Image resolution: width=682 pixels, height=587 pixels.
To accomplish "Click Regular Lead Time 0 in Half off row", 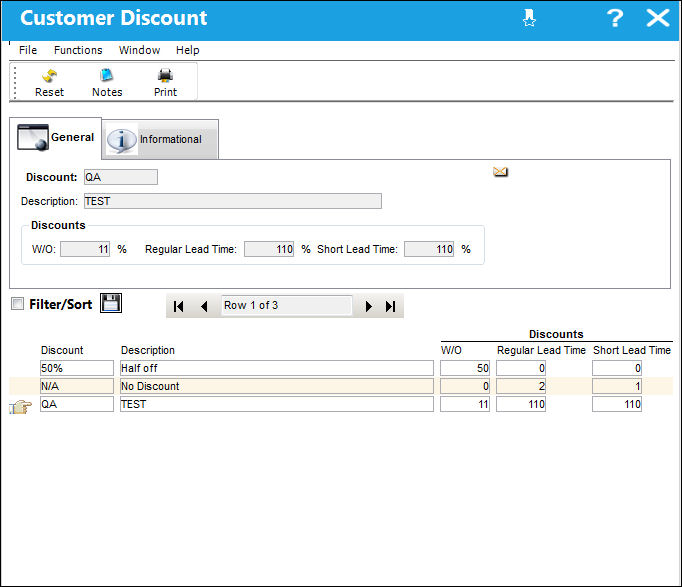I will click(521, 368).
